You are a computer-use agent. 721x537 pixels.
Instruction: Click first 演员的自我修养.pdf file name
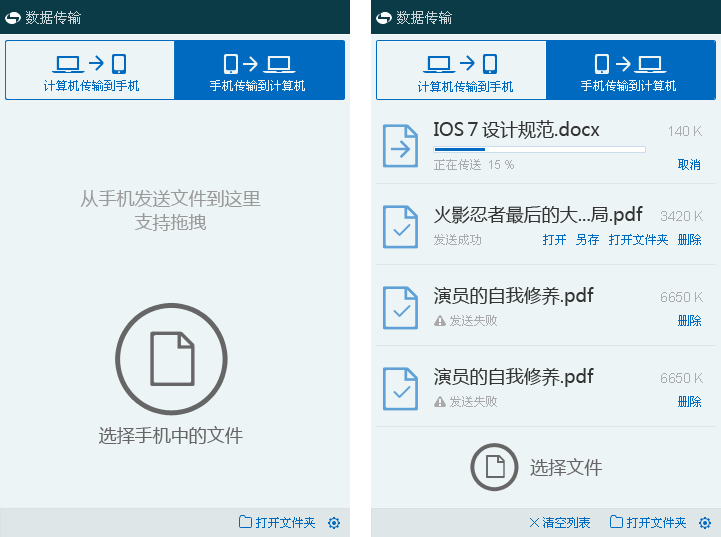click(x=513, y=296)
